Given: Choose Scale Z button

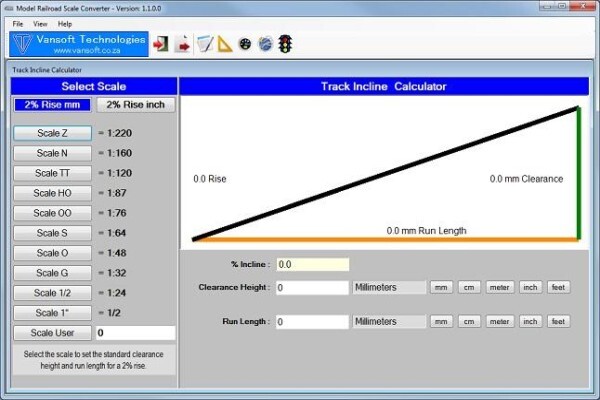Looking at the screenshot, I should tap(52, 133).
